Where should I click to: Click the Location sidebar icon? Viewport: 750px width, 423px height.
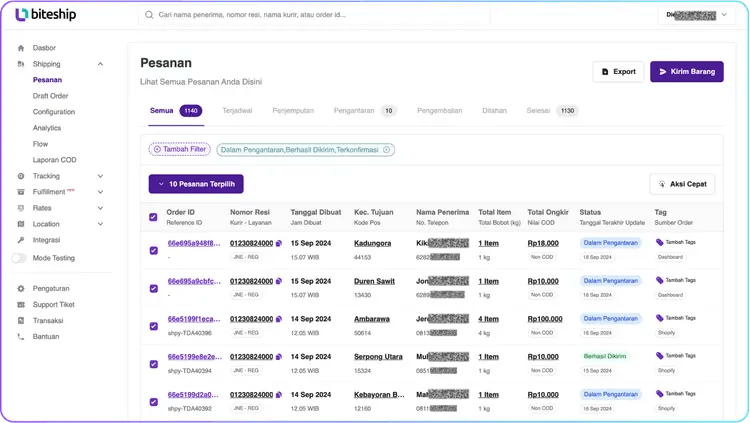pos(21,224)
